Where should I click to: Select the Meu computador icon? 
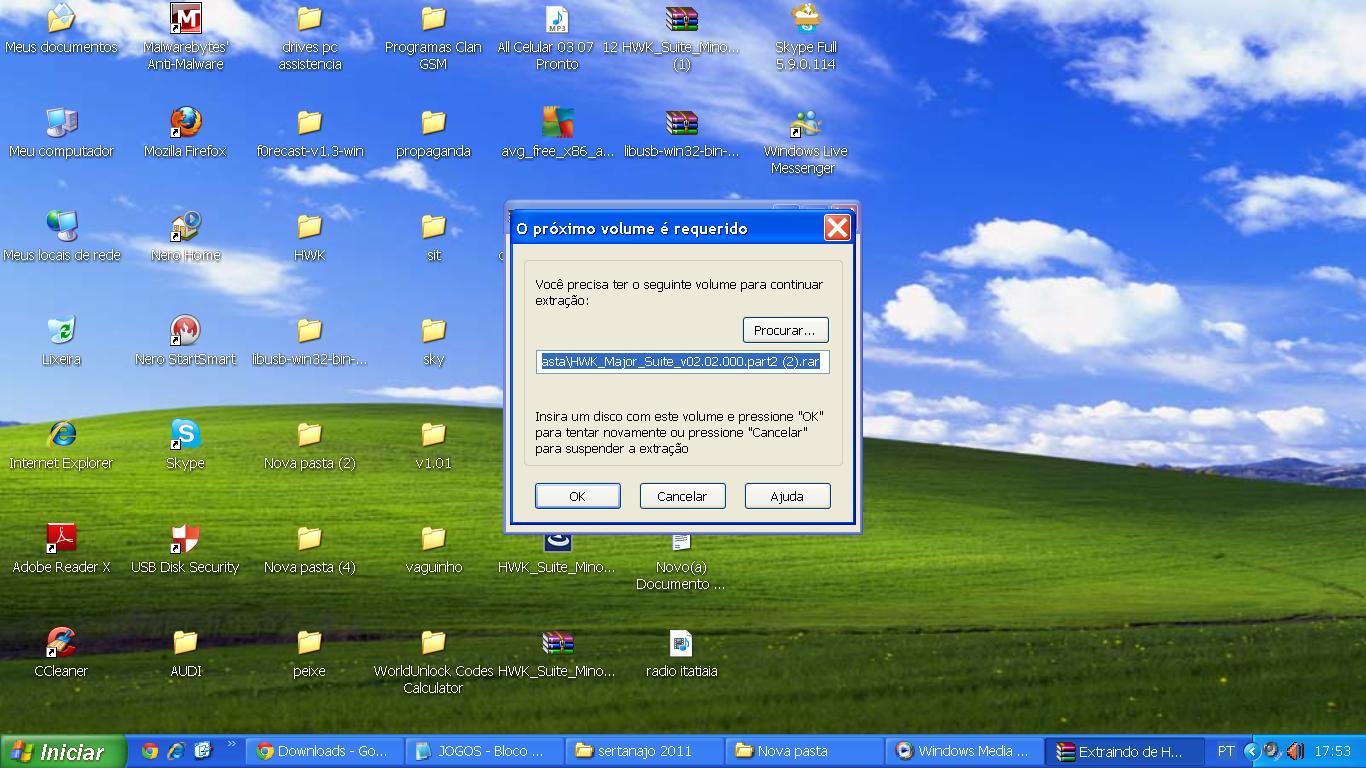pos(61,133)
